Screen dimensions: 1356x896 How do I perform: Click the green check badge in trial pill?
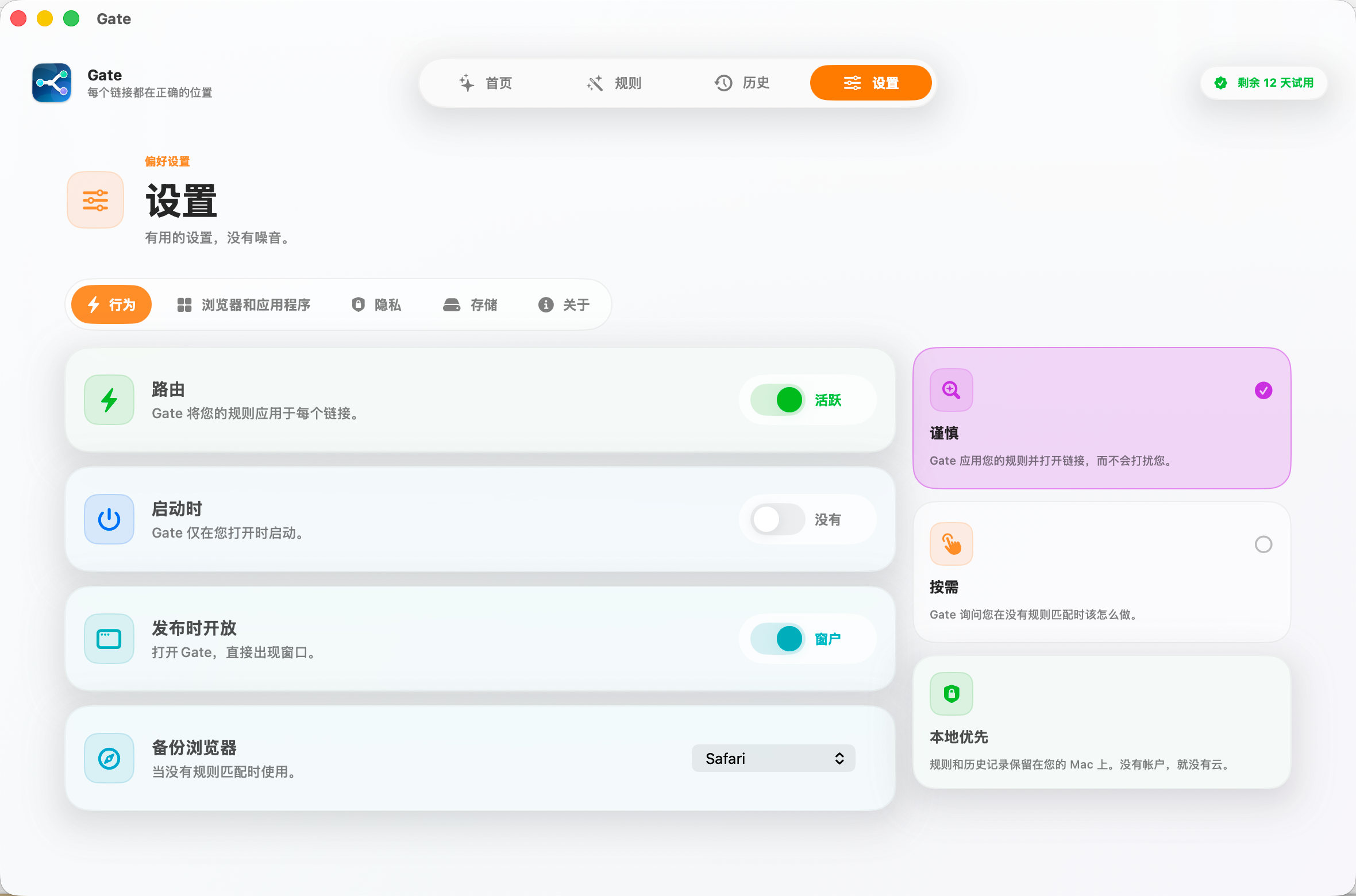coord(1221,83)
